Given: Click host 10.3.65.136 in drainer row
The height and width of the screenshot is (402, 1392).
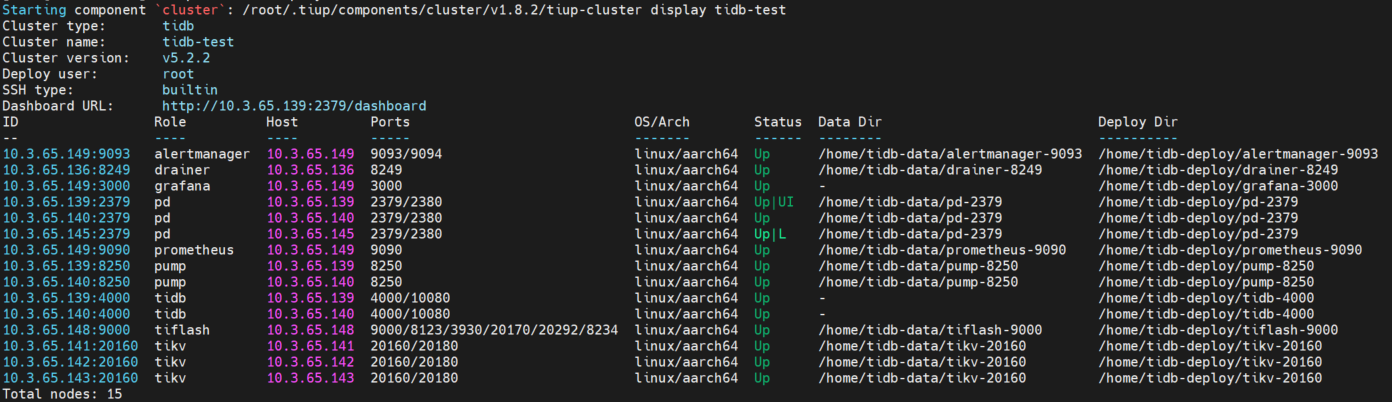Looking at the screenshot, I should tap(310, 170).
